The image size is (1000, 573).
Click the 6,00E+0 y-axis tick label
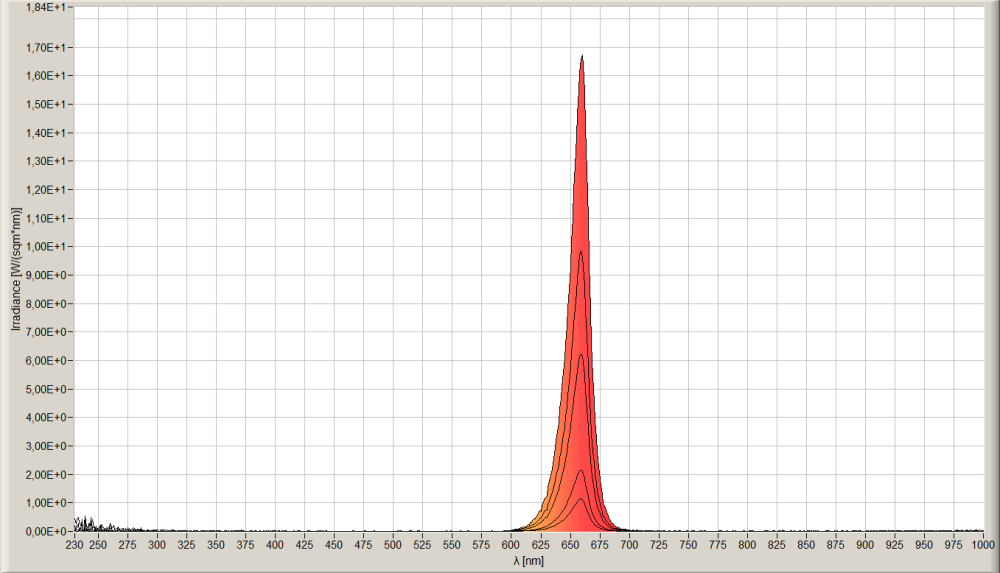(44, 361)
